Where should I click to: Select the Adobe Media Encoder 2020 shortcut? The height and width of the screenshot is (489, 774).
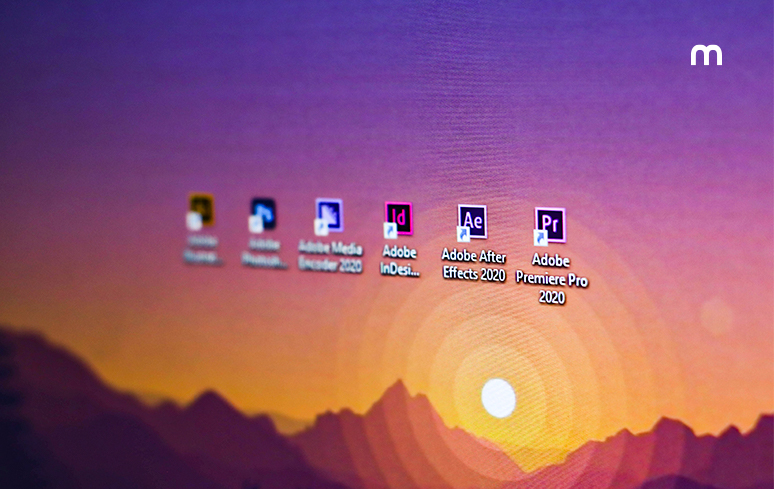pos(328,216)
